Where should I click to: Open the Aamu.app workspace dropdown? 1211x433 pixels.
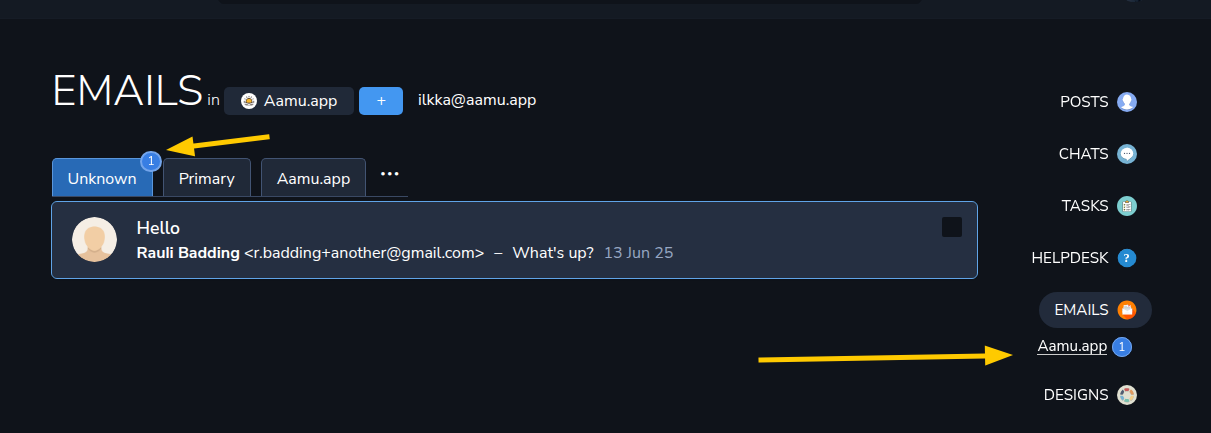click(289, 101)
